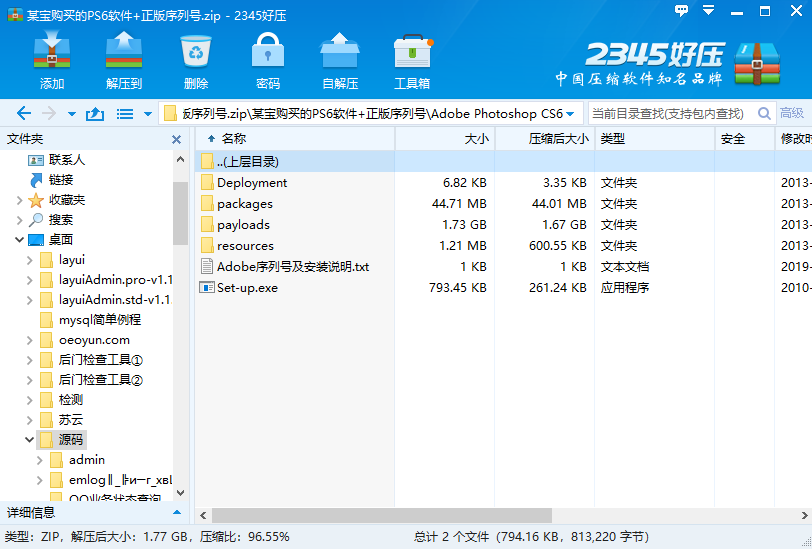Click the 高级 advanced search link

[x=792, y=114]
